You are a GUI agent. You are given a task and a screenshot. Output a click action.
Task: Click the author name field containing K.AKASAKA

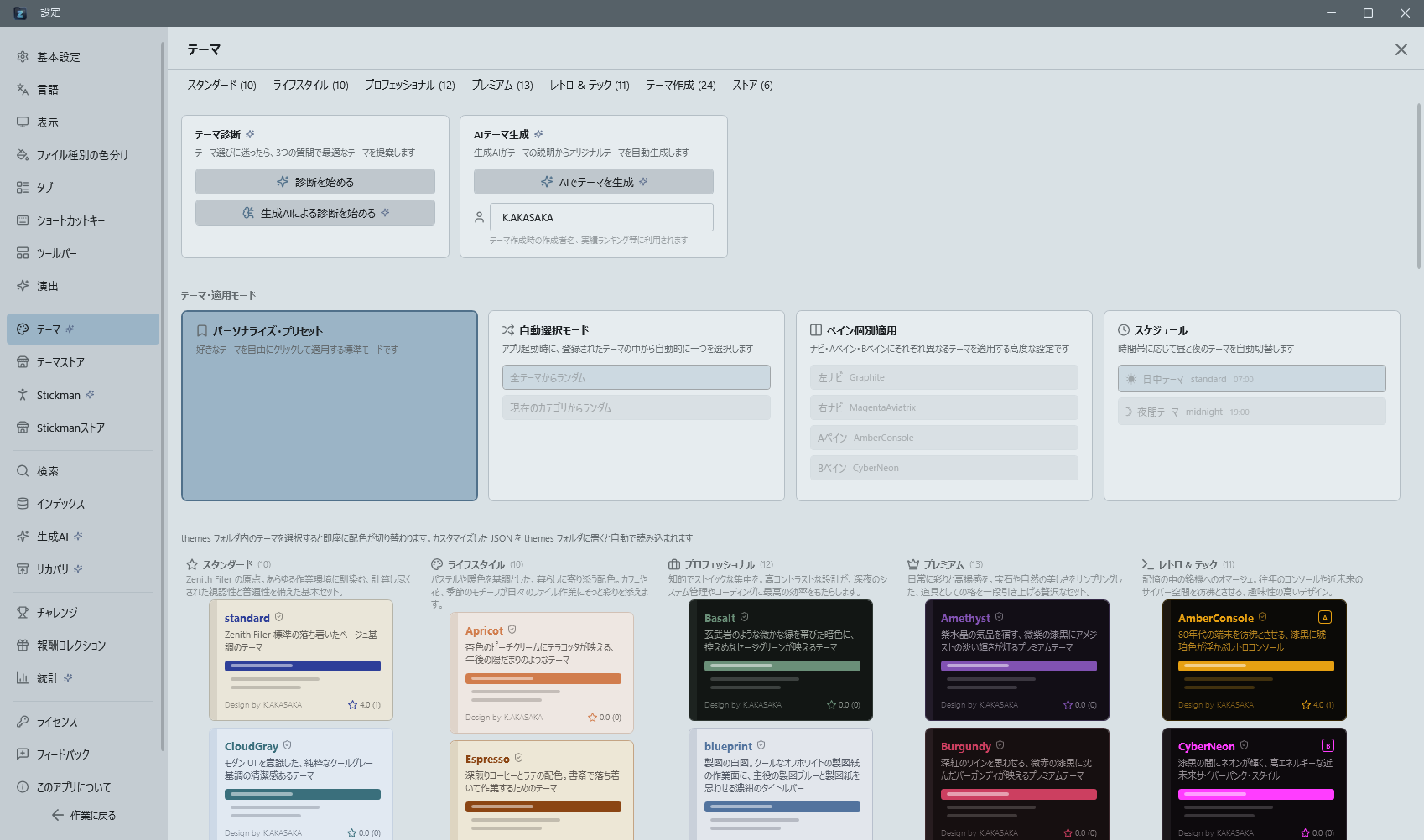click(602, 217)
